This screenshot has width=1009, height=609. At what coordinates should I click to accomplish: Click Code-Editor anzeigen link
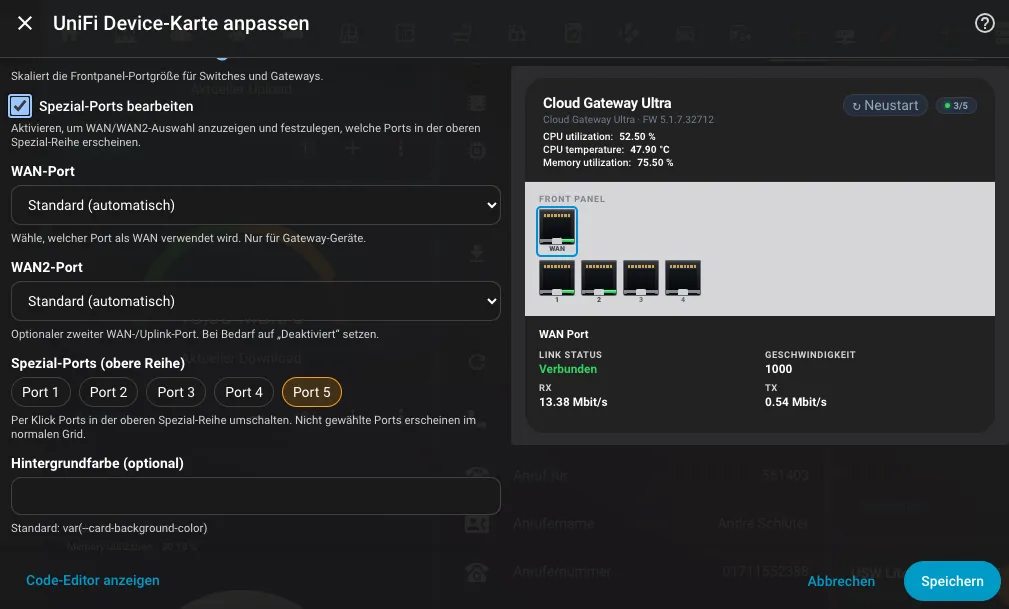(93, 581)
